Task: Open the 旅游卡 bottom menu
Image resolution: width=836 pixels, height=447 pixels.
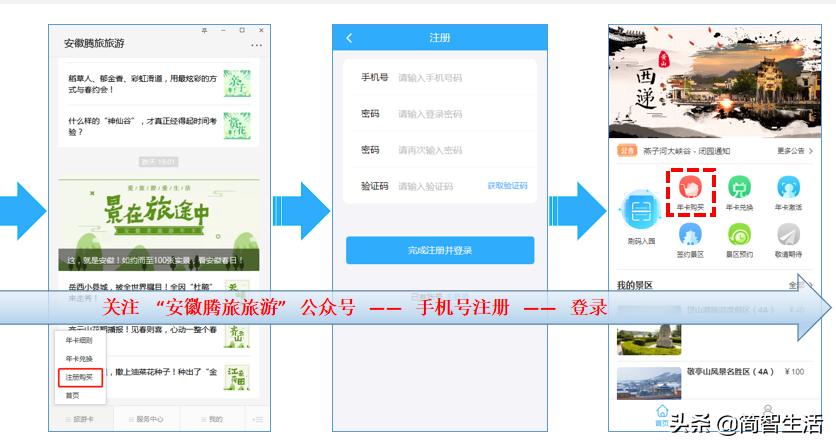Action: pyautogui.click(x=81, y=419)
